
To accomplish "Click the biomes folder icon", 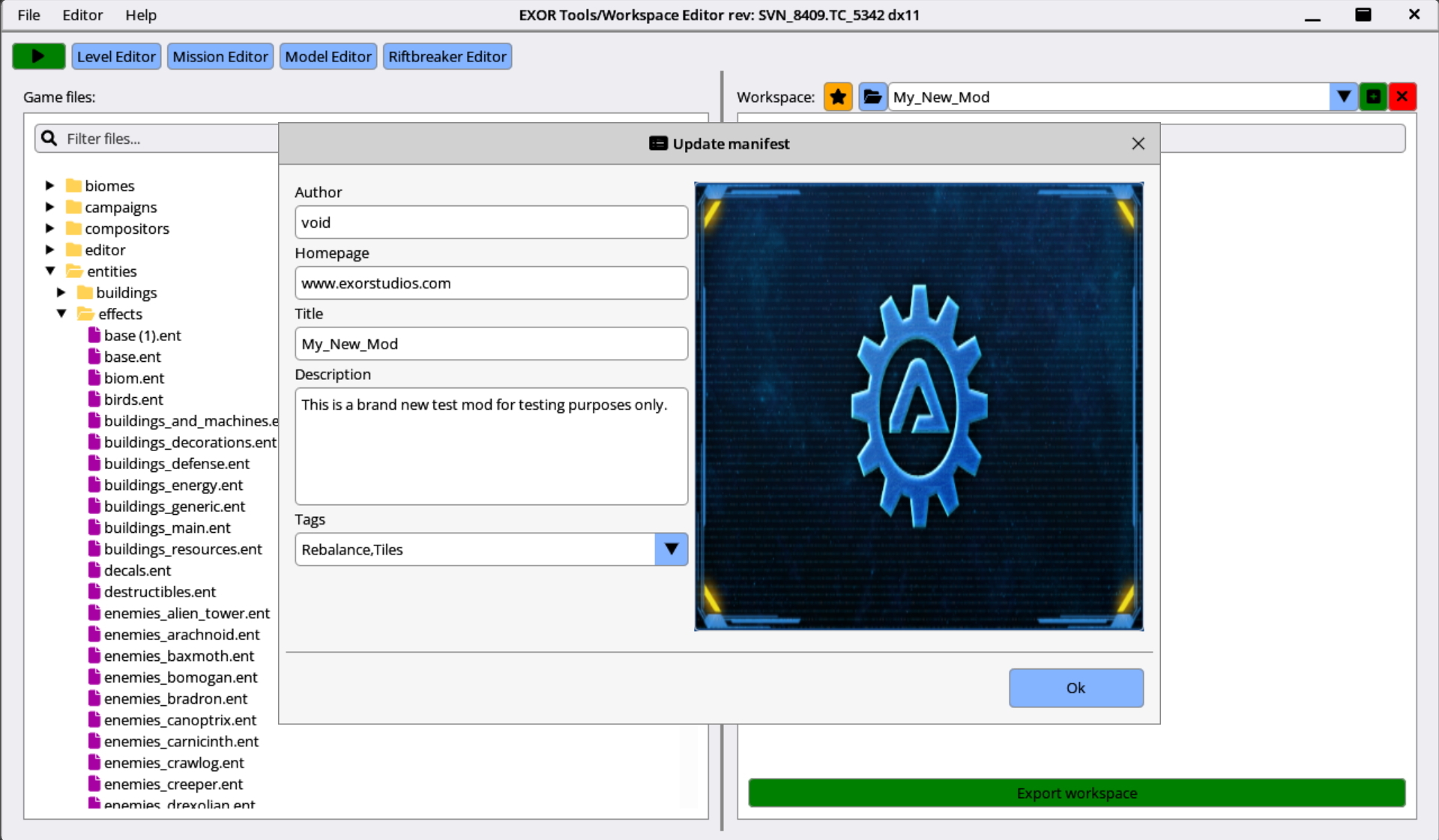I will [x=73, y=185].
